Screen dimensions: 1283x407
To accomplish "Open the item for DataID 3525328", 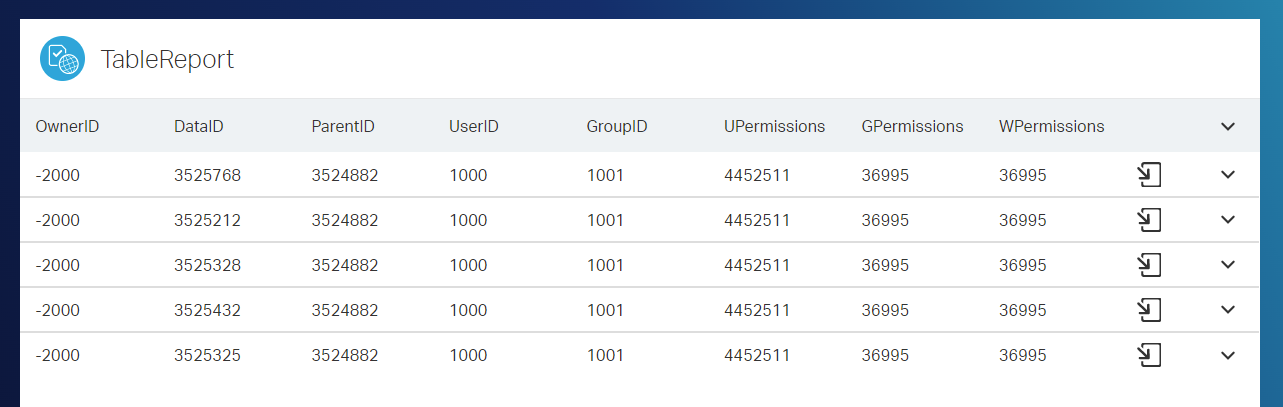I will click(1149, 265).
